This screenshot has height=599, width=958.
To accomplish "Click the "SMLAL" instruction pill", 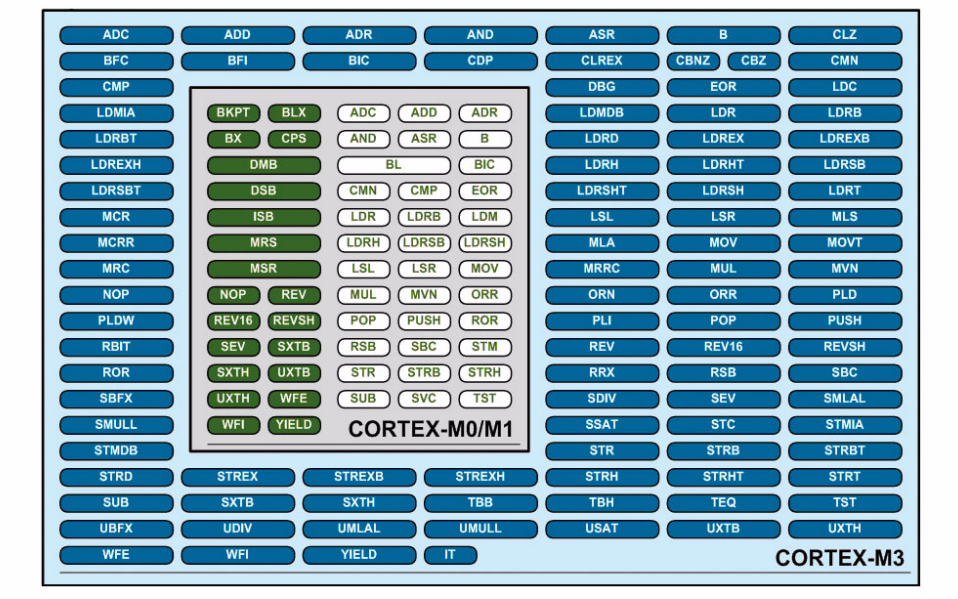I will [845, 399].
